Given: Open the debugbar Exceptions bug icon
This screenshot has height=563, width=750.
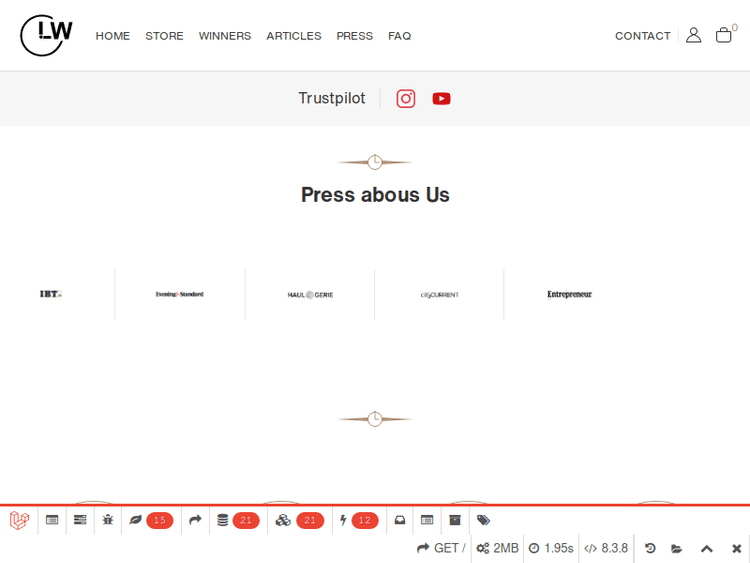Looking at the screenshot, I should (108, 520).
